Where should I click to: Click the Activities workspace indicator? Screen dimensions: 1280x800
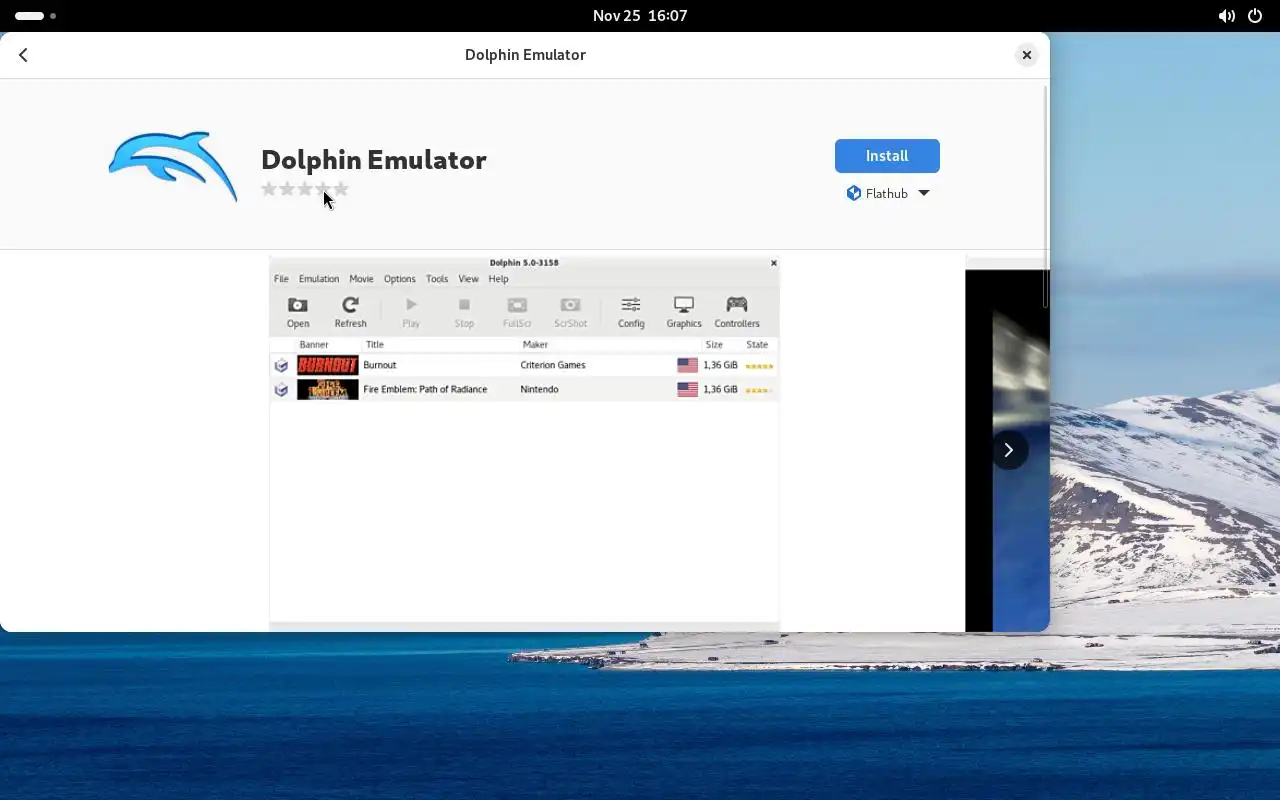[x=35, y=16]
